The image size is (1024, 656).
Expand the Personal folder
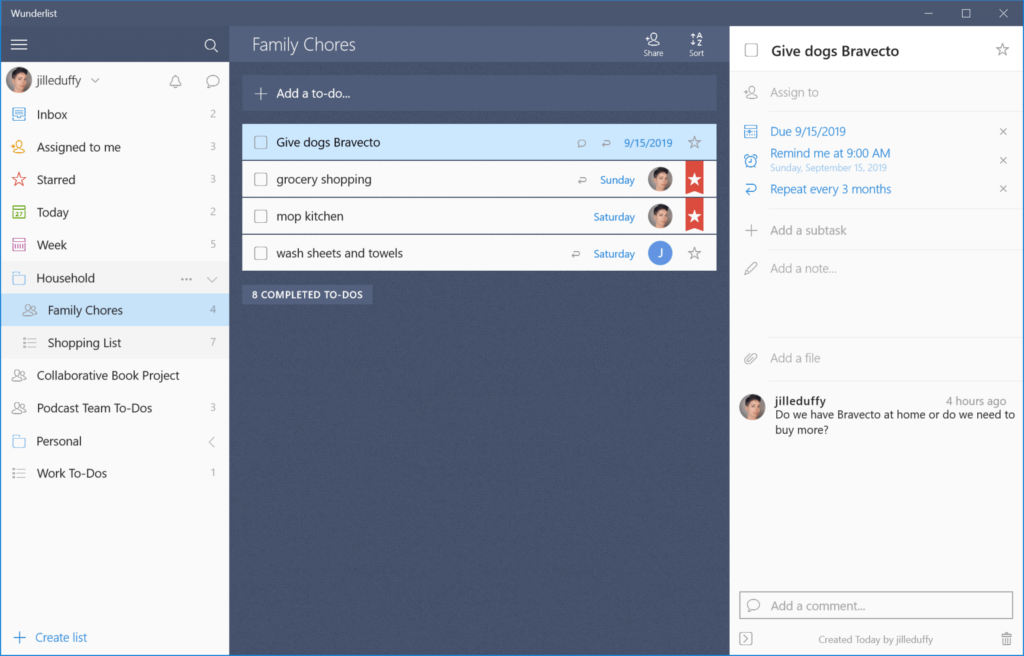[212, 440]
